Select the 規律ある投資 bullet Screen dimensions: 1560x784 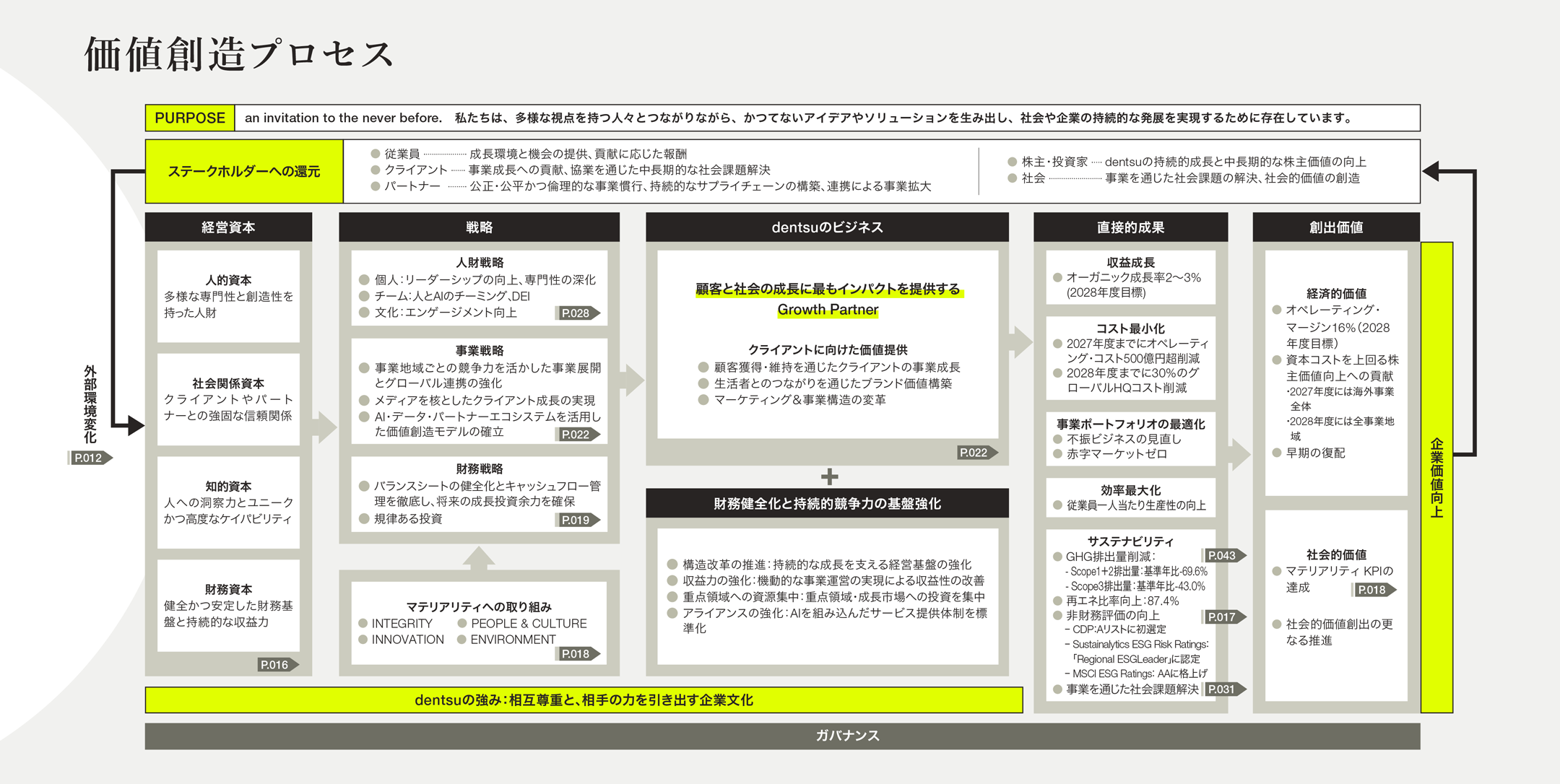(x=401, y=519)
